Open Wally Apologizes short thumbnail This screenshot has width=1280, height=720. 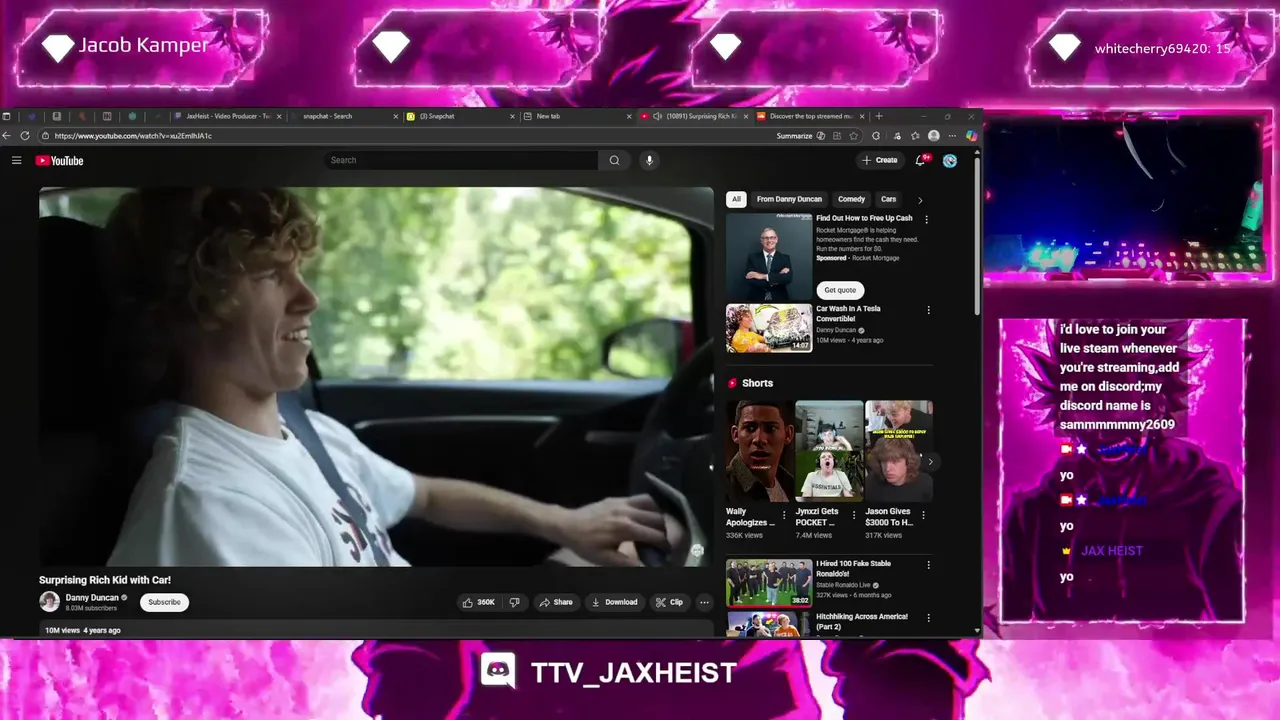(x=759, y=451)
